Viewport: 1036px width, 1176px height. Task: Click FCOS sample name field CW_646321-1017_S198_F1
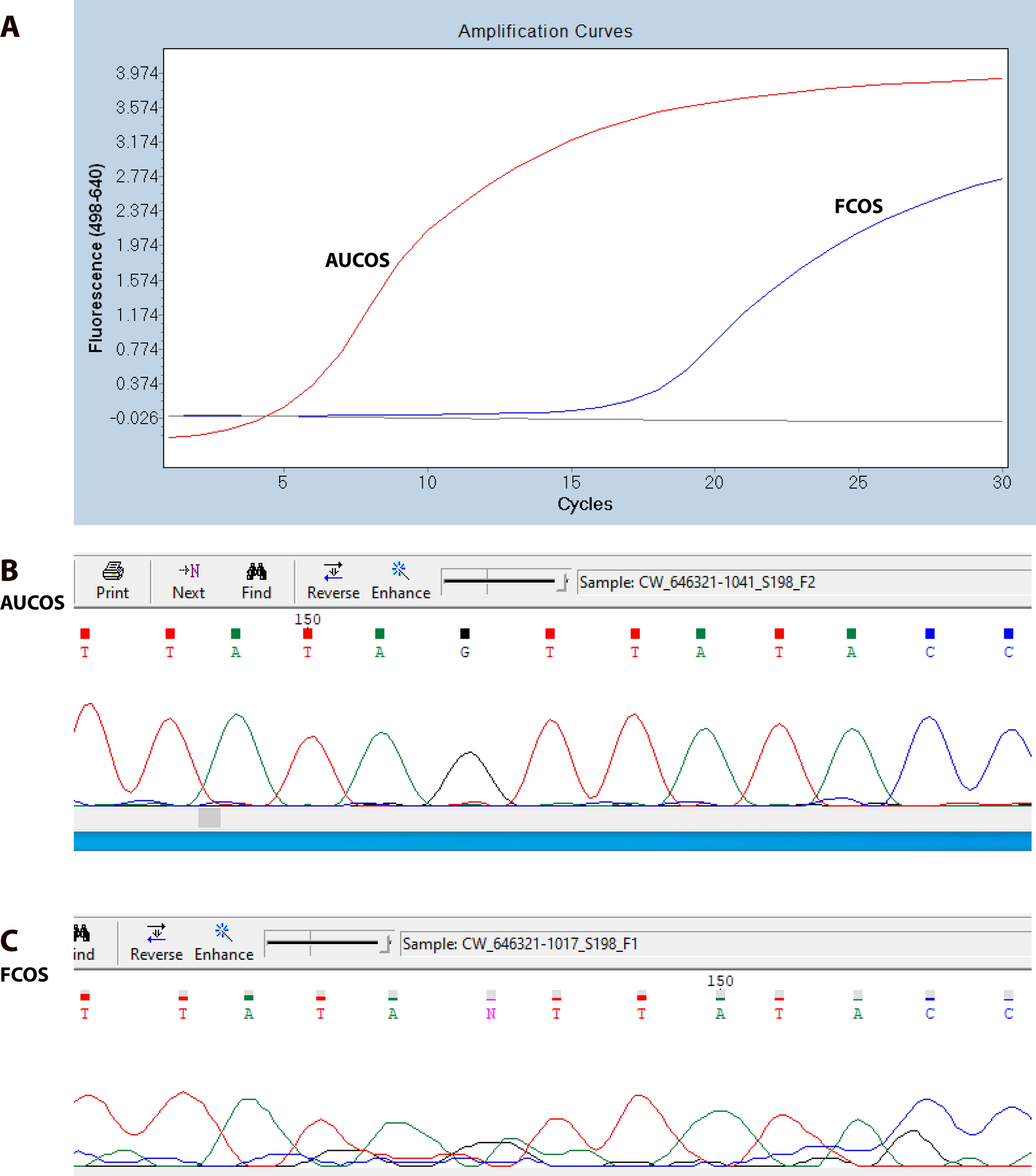point(716,943)
